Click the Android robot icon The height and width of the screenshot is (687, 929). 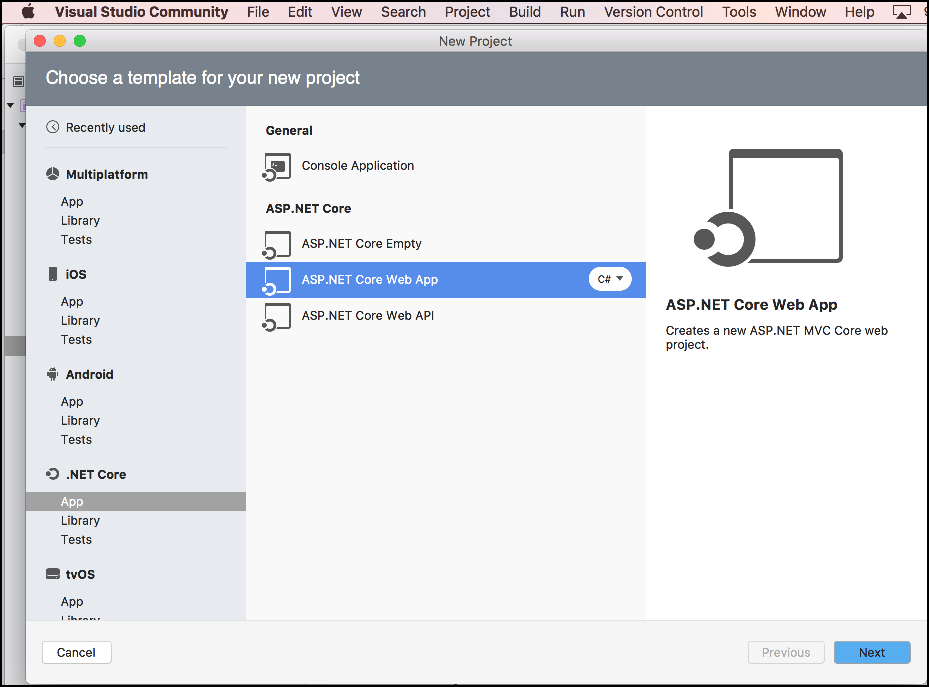click(x=53, y=374)
